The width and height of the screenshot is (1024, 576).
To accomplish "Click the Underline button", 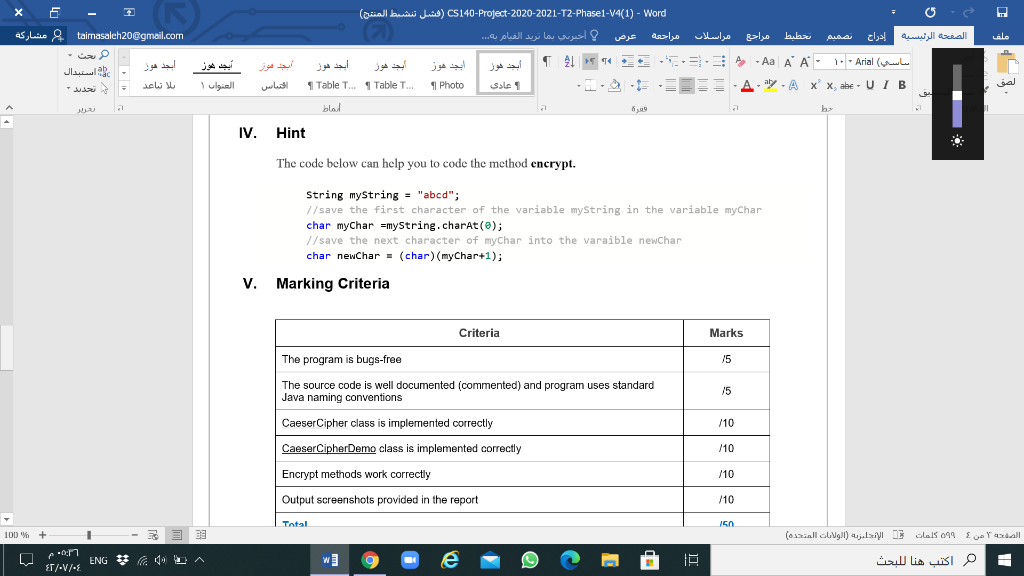I will point(871,85).
